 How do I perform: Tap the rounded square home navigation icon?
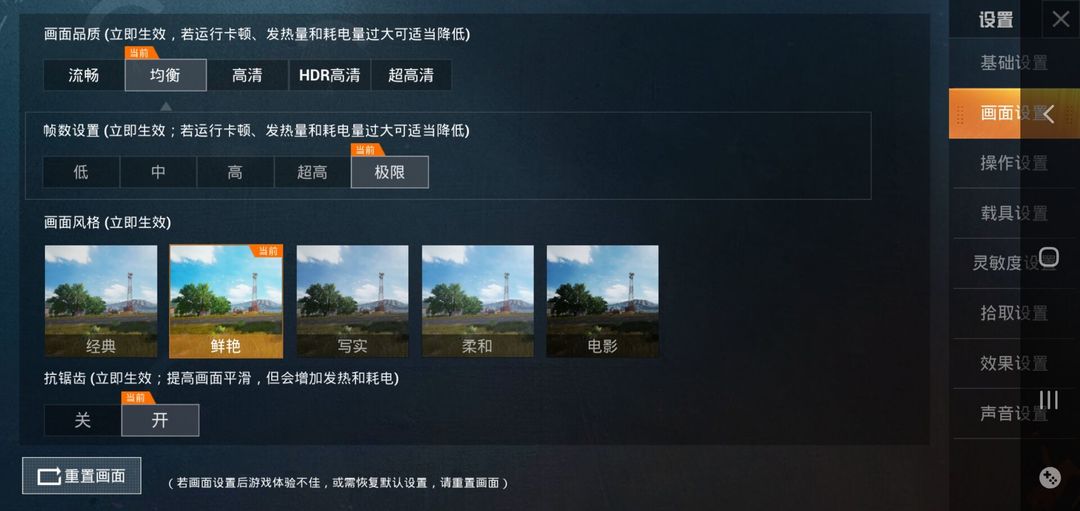point(1048,258)
